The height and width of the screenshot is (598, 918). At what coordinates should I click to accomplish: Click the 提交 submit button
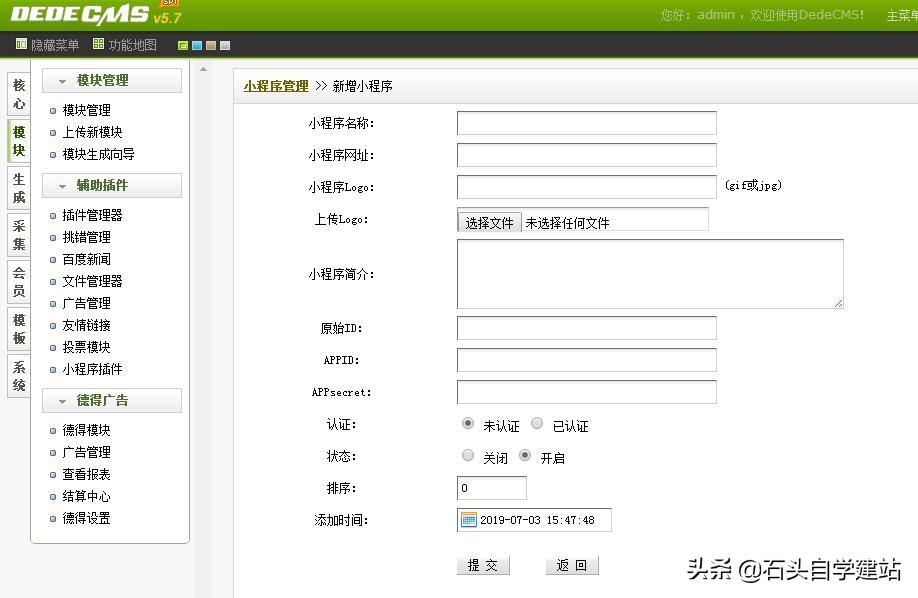point(483,565)
